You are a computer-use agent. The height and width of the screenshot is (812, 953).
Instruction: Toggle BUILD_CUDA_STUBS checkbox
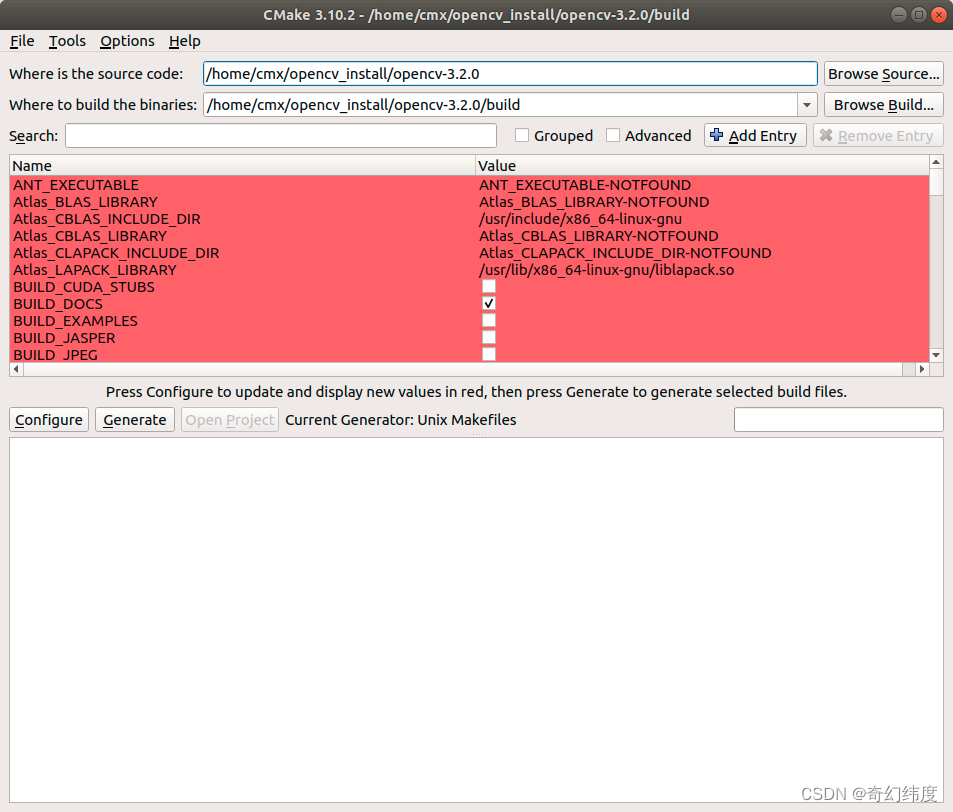coord(489,286)
